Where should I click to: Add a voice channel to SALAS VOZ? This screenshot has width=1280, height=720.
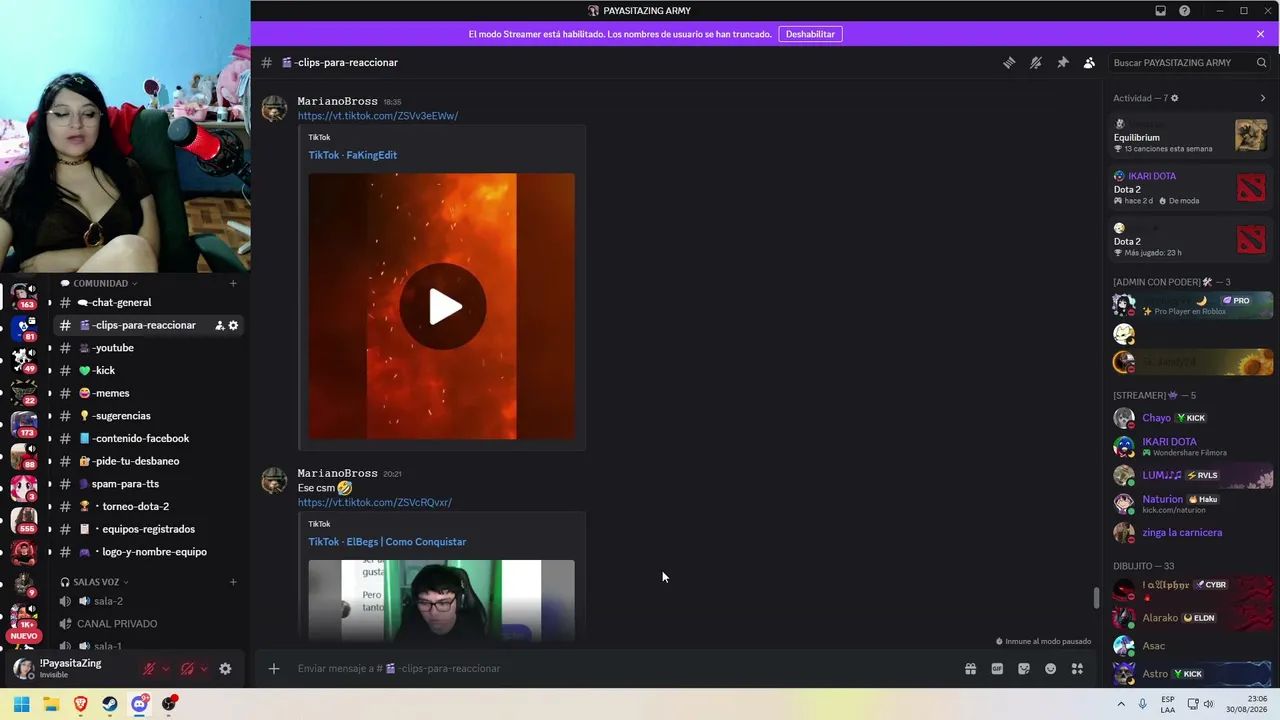[x=233, y=582]
